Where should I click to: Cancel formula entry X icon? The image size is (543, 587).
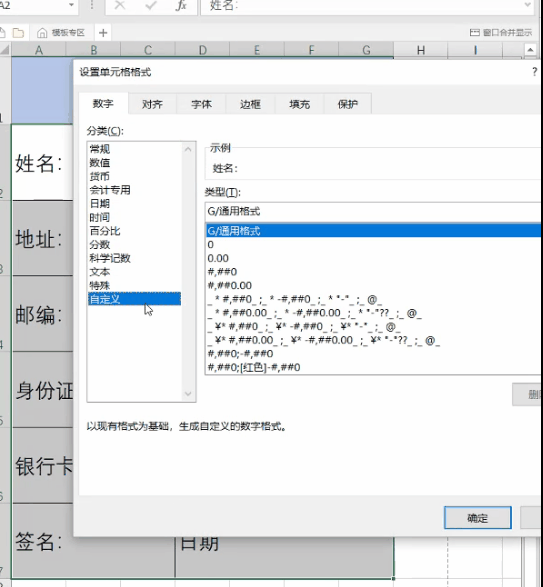pyautogui.click(x=119, y=5)
